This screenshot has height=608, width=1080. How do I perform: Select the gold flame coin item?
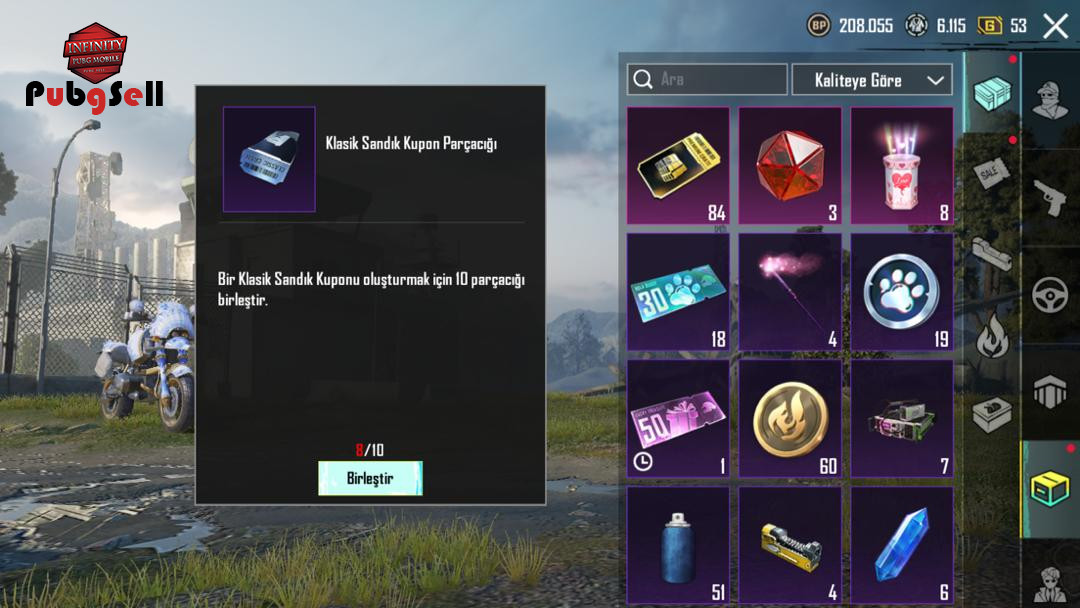tap(790, 419)
